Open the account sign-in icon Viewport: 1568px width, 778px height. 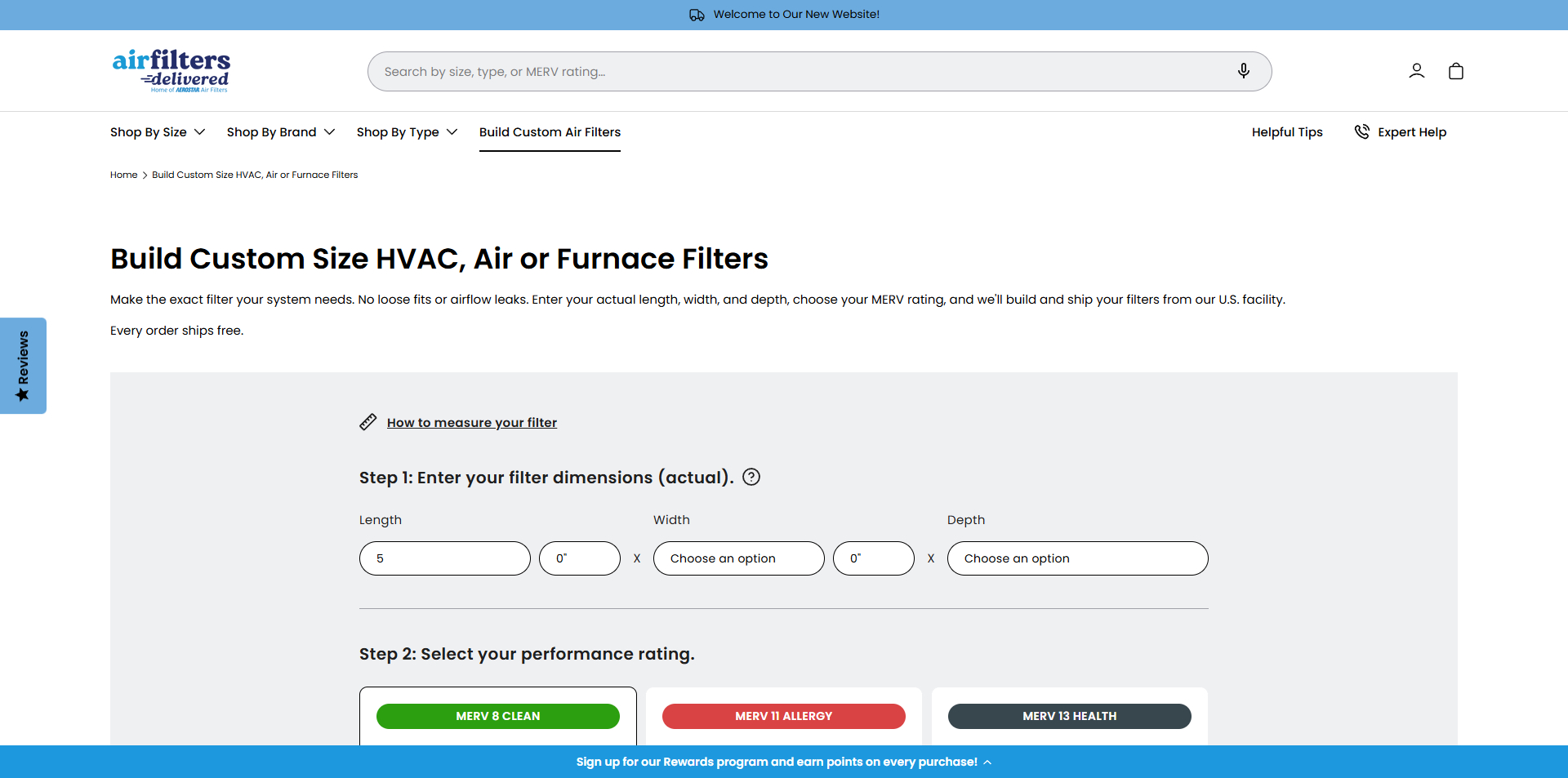coord(1416,71)
